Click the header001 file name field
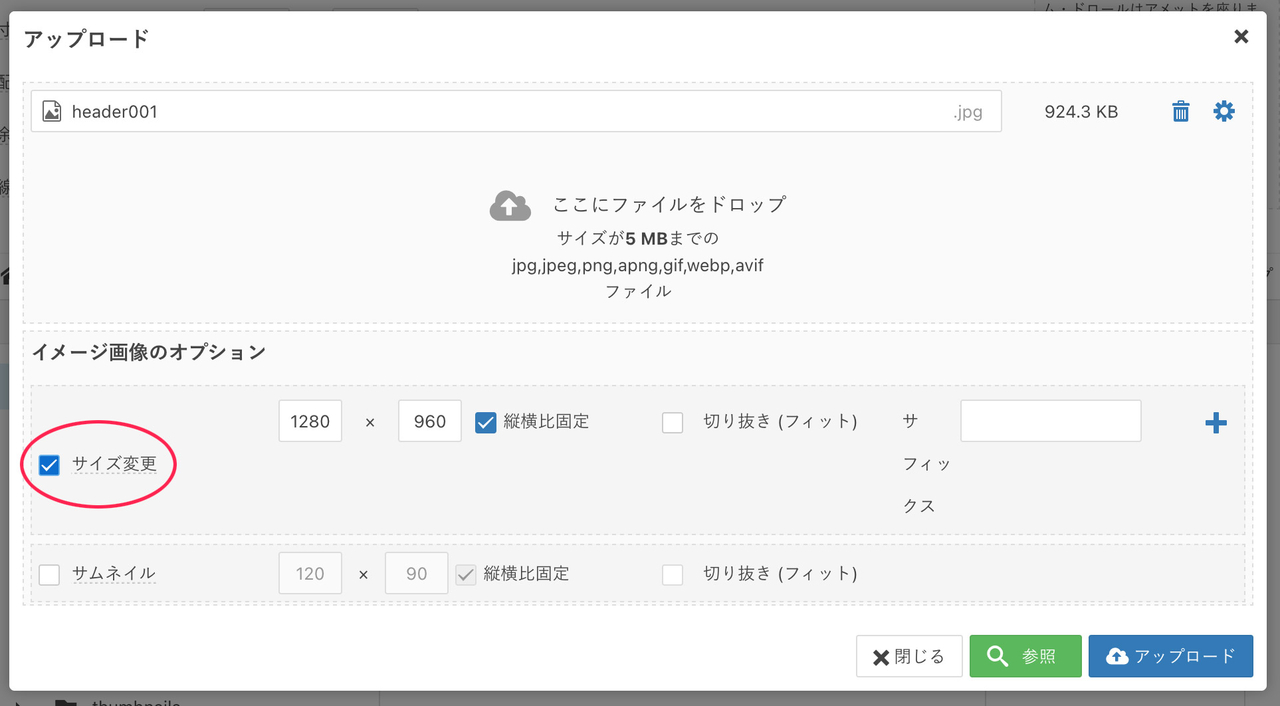 (500, 112)
